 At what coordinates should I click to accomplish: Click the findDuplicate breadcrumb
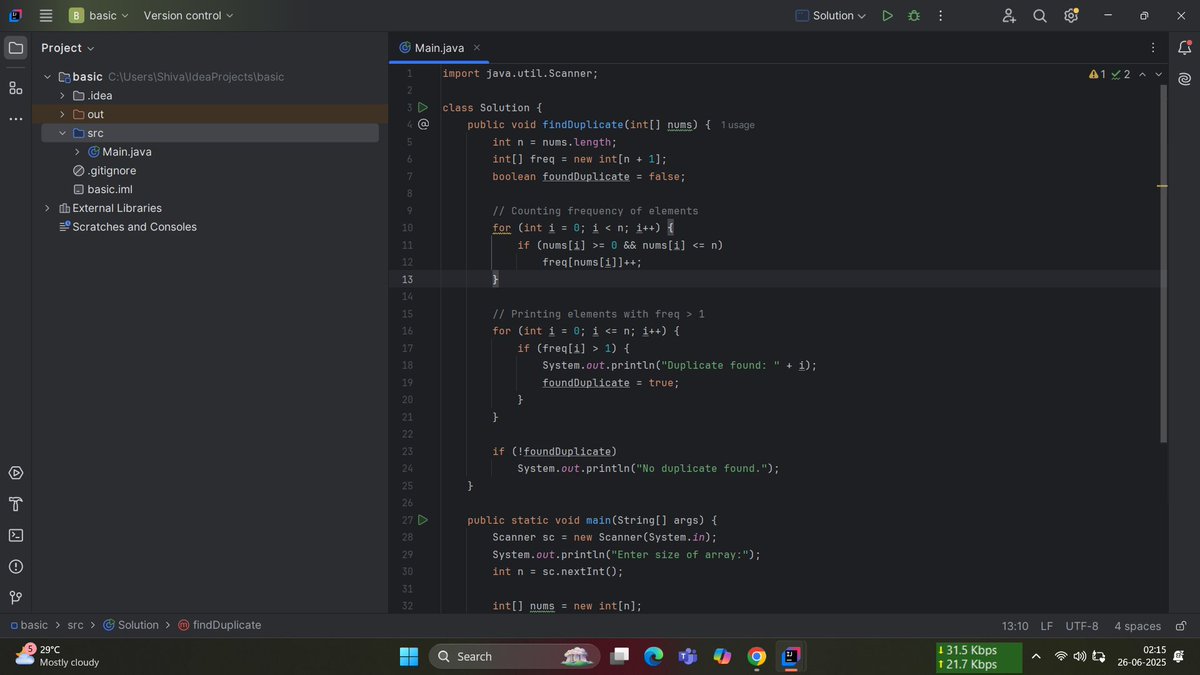[x=219, y=625]
